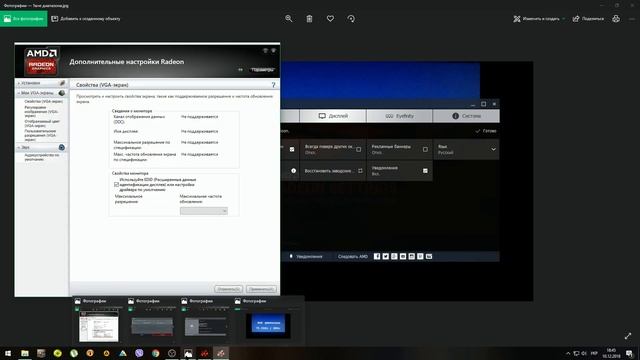Image resolution: width=640 pixels, height=360 pixels.
Task: Select Регулировка изображения (VGA-экран) item
Action: 41,111
